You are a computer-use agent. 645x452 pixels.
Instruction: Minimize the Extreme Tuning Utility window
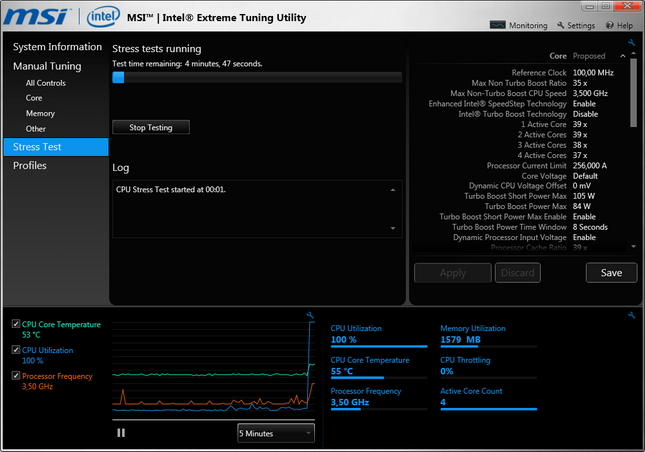(589, 6)
